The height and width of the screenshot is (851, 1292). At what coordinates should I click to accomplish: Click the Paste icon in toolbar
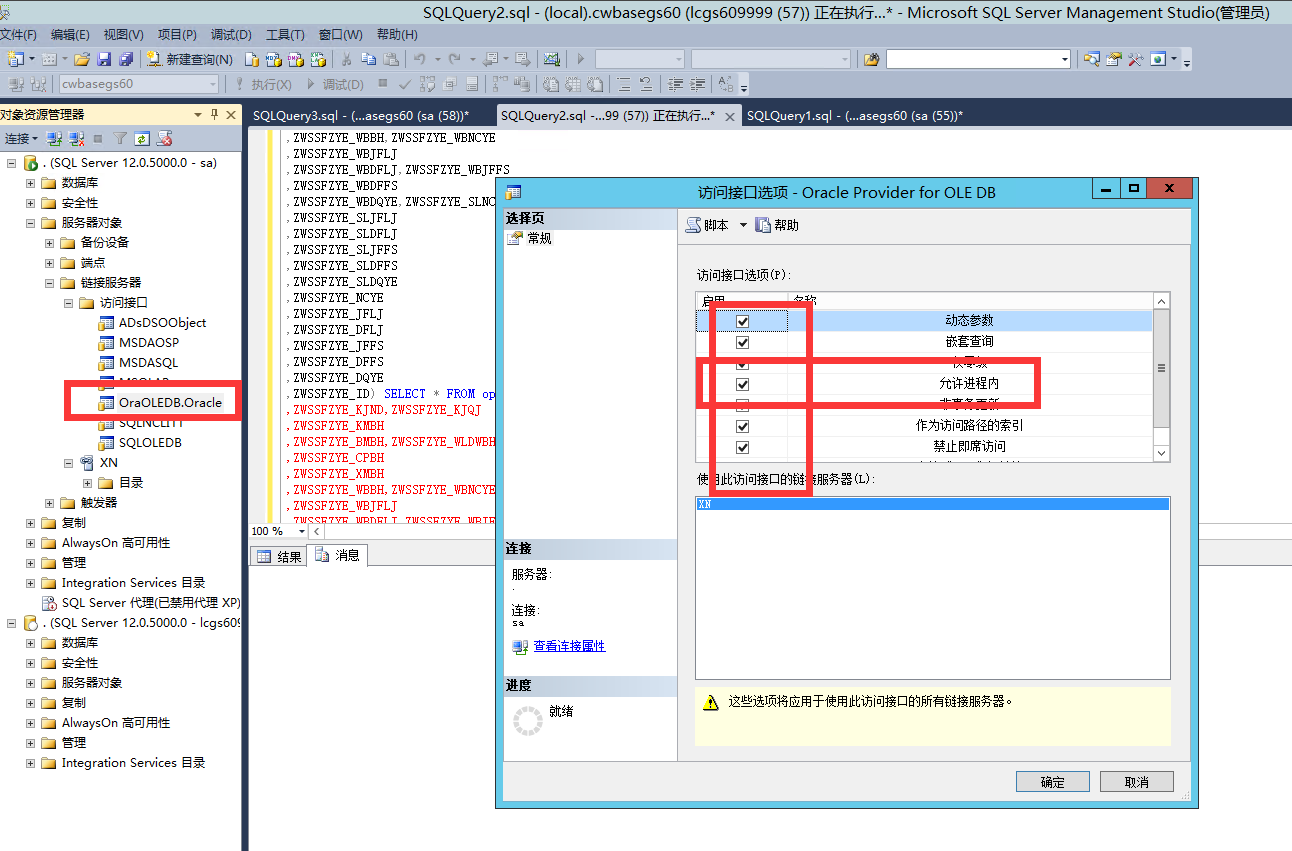[391, 60]
